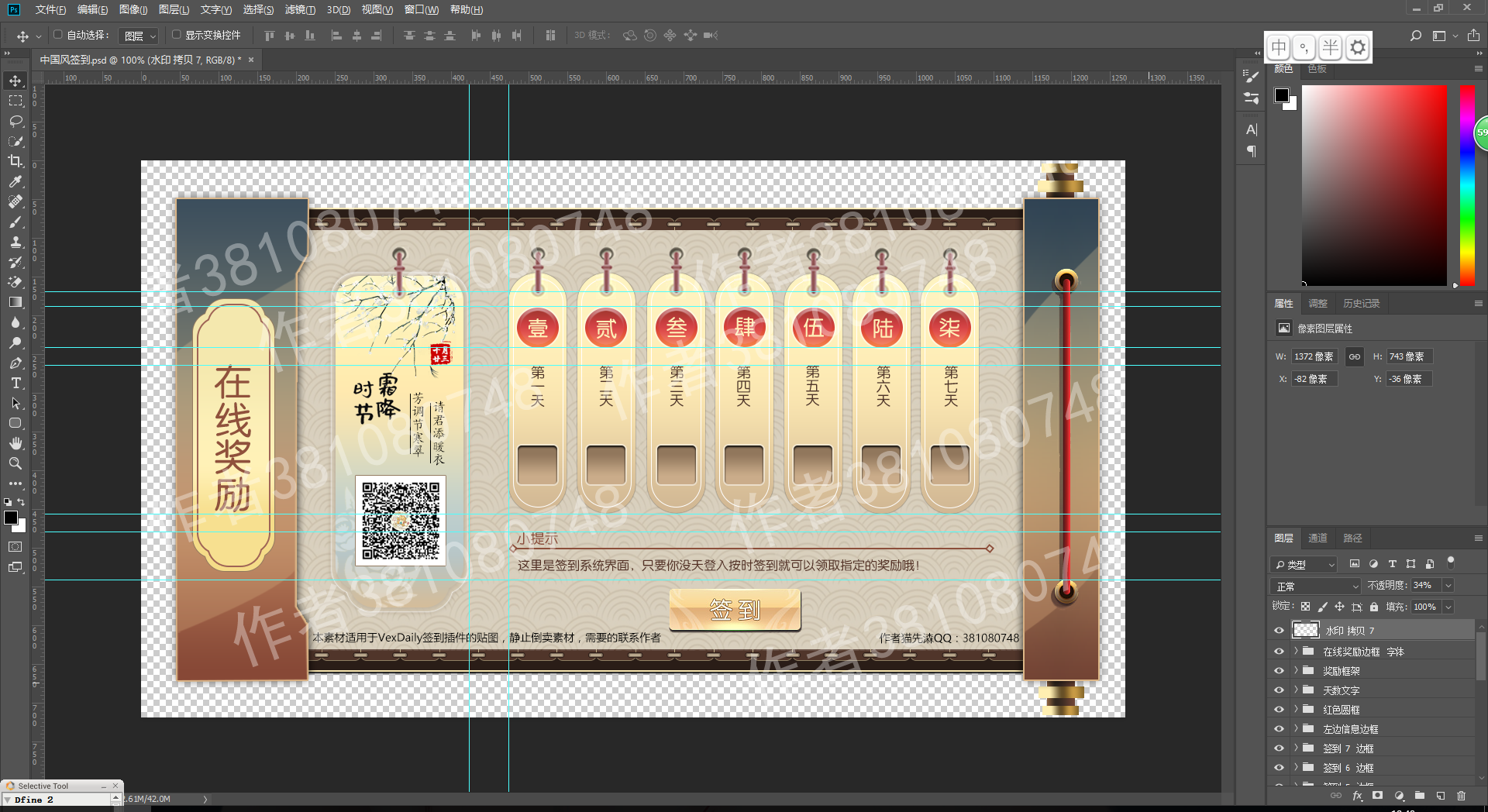The image size is (1488, 812).
Task: Select the Clone Stamp tool
Action: click(15, 242)
